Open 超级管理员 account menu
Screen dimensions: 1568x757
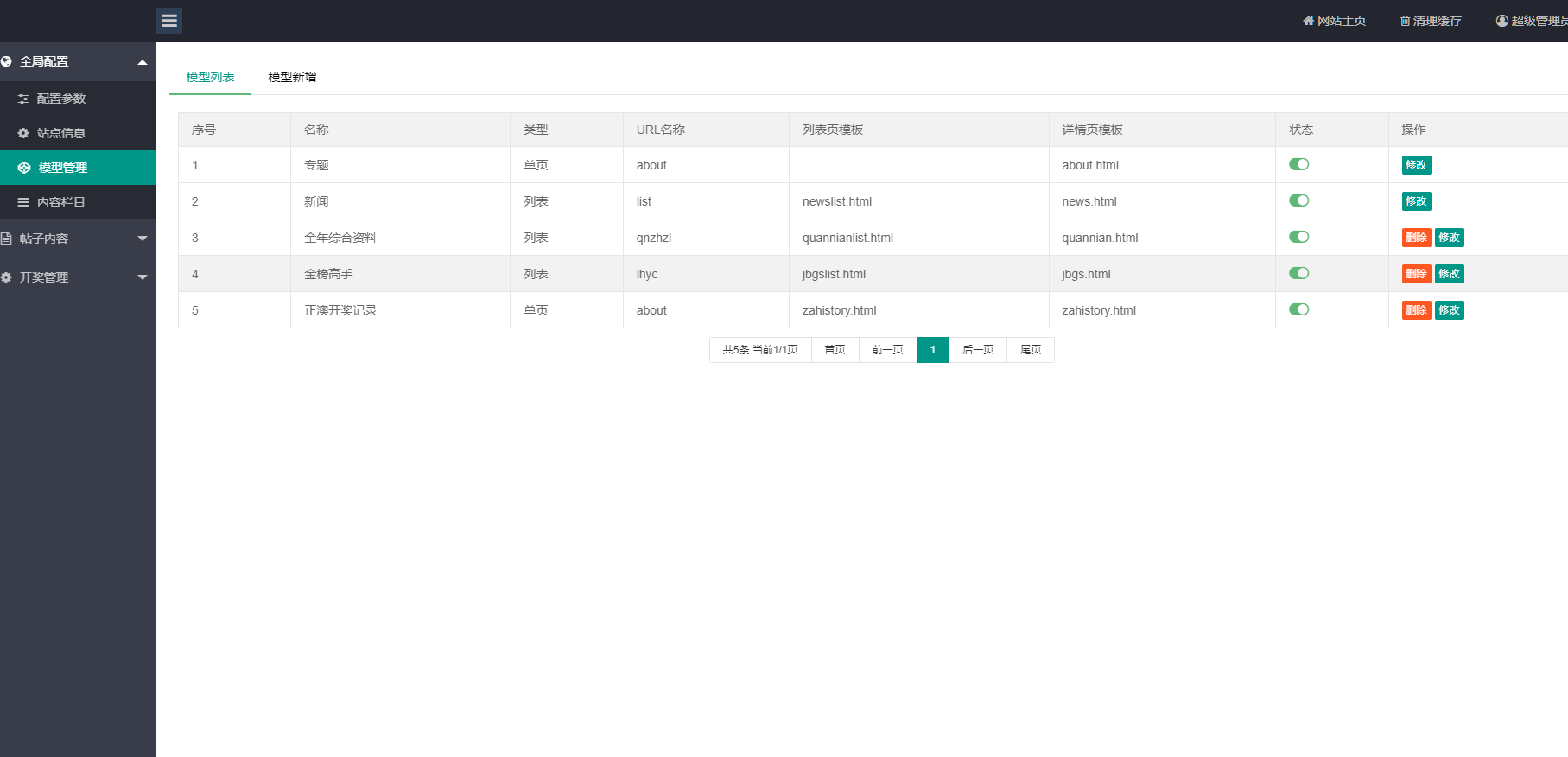click(x=1532, y=21)
